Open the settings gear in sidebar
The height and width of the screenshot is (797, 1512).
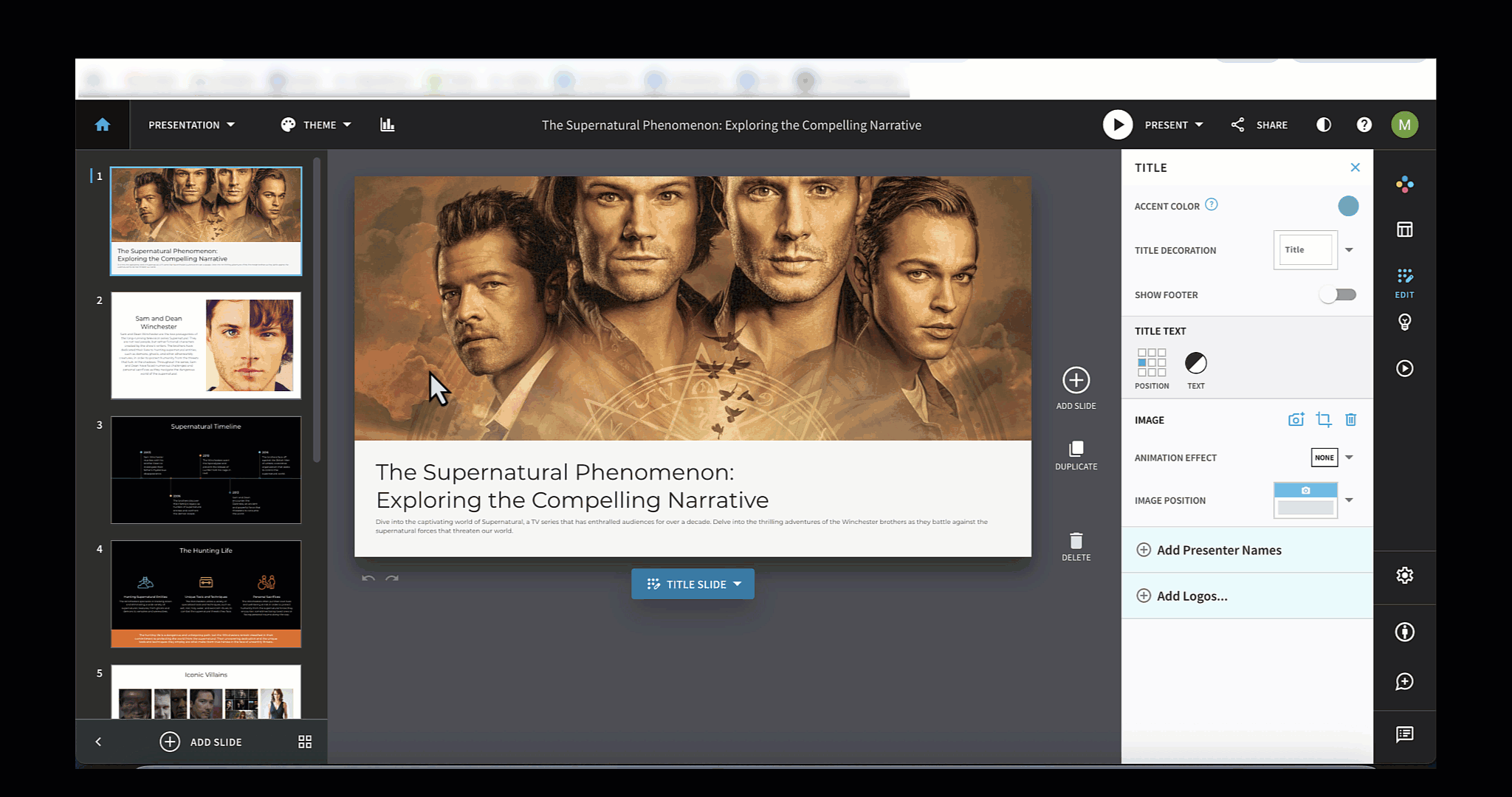(1405, 576)
